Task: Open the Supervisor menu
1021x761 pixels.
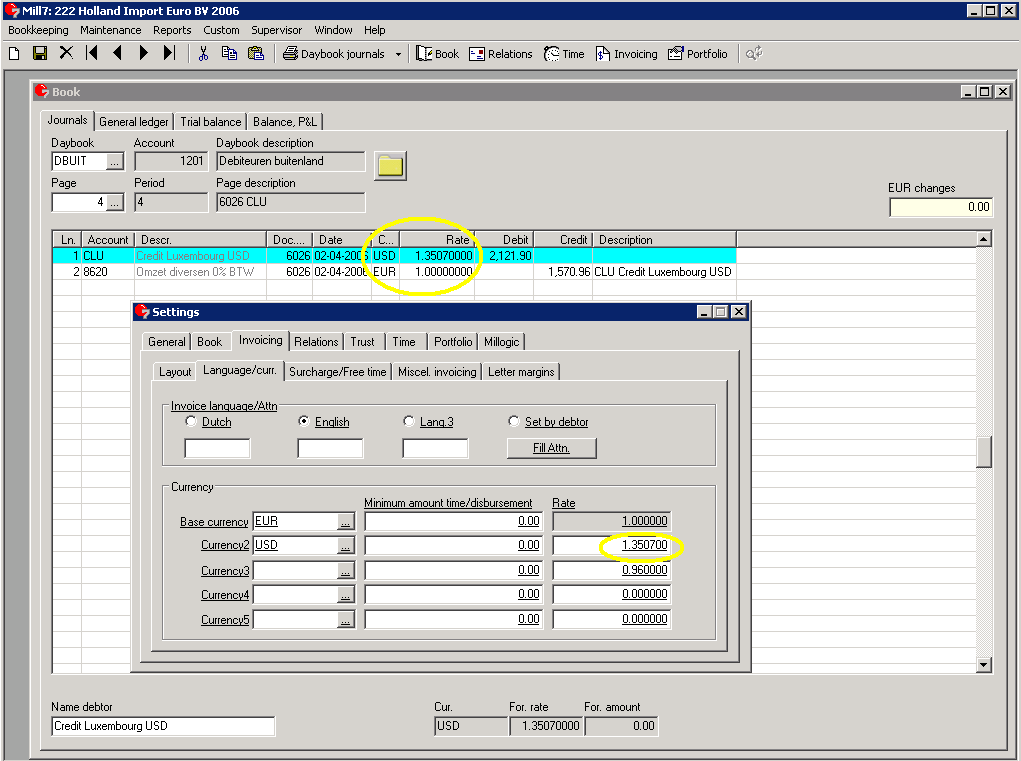Action: click(277, 30)
